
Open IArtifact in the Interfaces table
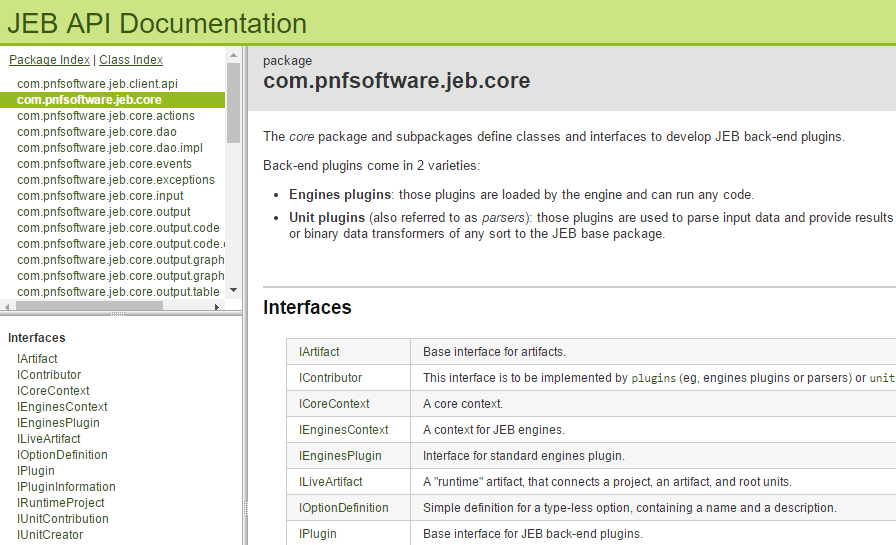319,352
